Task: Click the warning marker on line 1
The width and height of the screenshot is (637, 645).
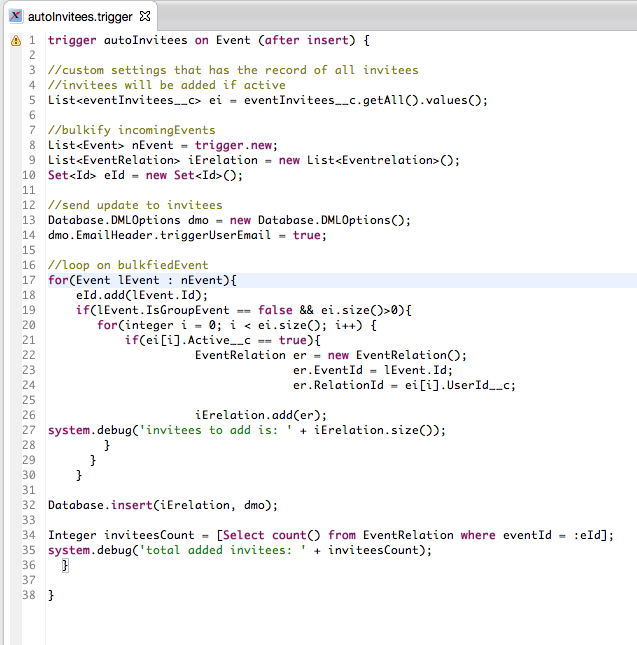Action: 15,41
